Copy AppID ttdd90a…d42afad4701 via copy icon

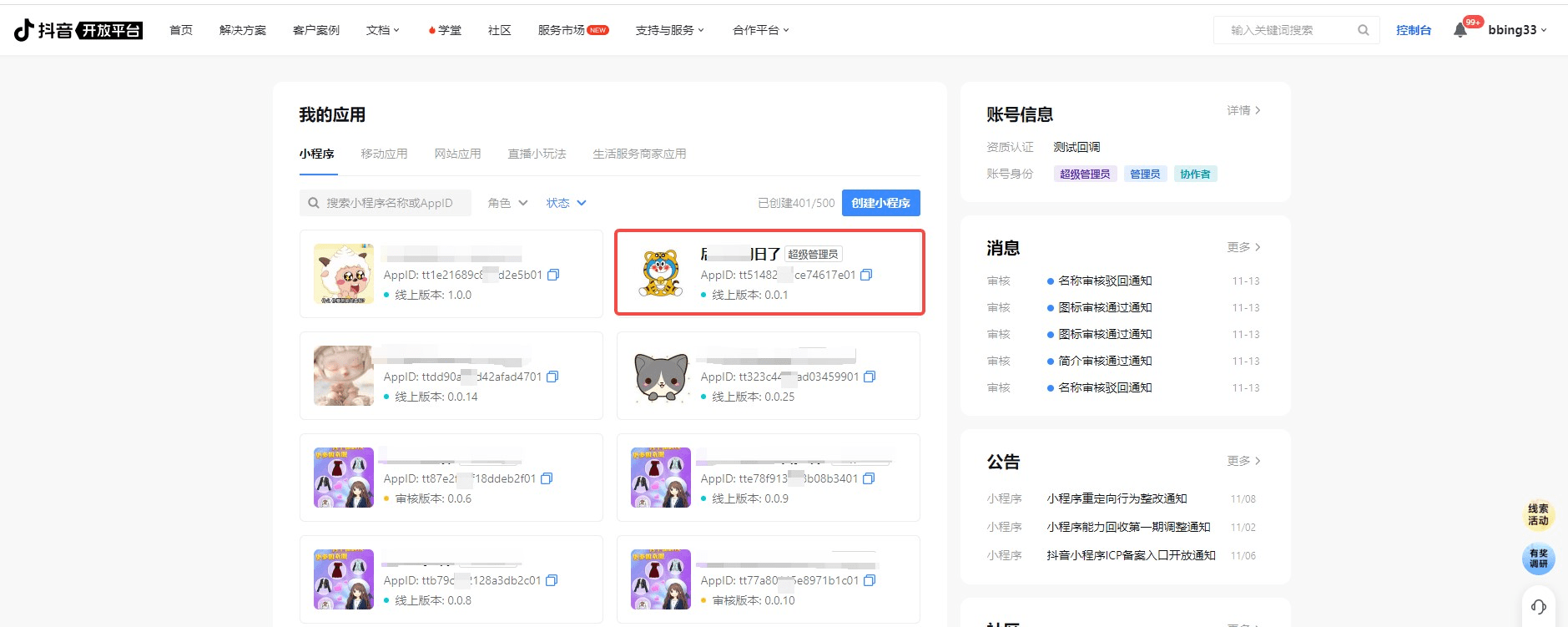pyautogui.click(x=552, y=377)
